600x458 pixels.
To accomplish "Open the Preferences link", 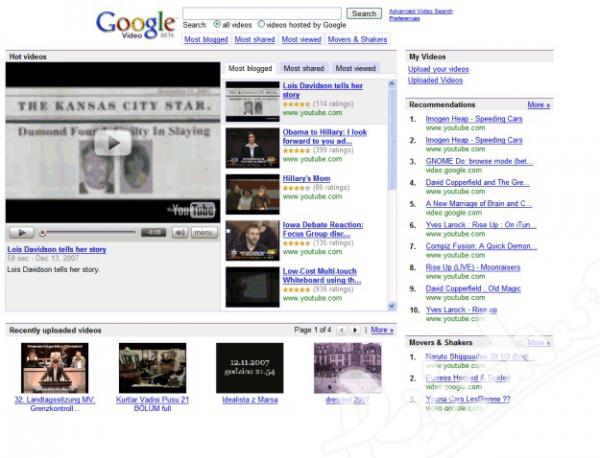I will point(404,18).
